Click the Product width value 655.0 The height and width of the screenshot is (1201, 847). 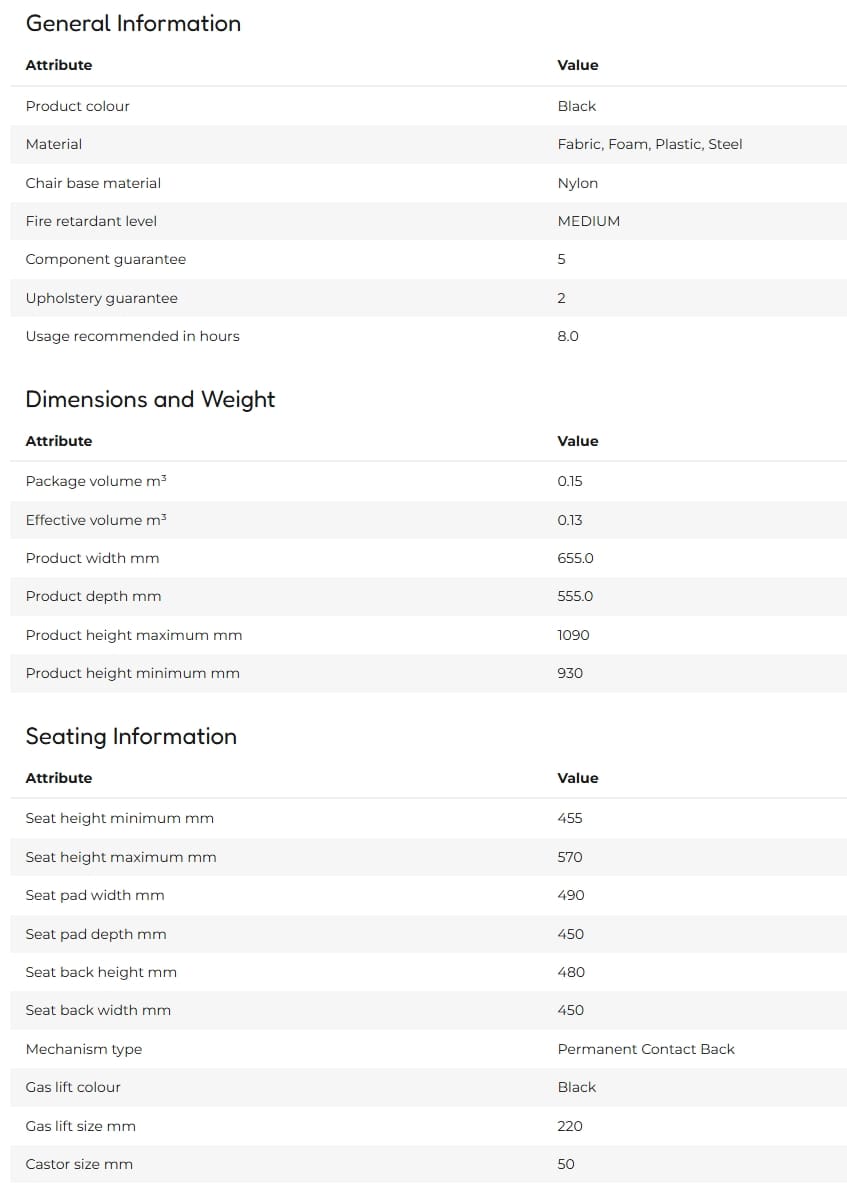pyautogui.click(x=575, y=558)
